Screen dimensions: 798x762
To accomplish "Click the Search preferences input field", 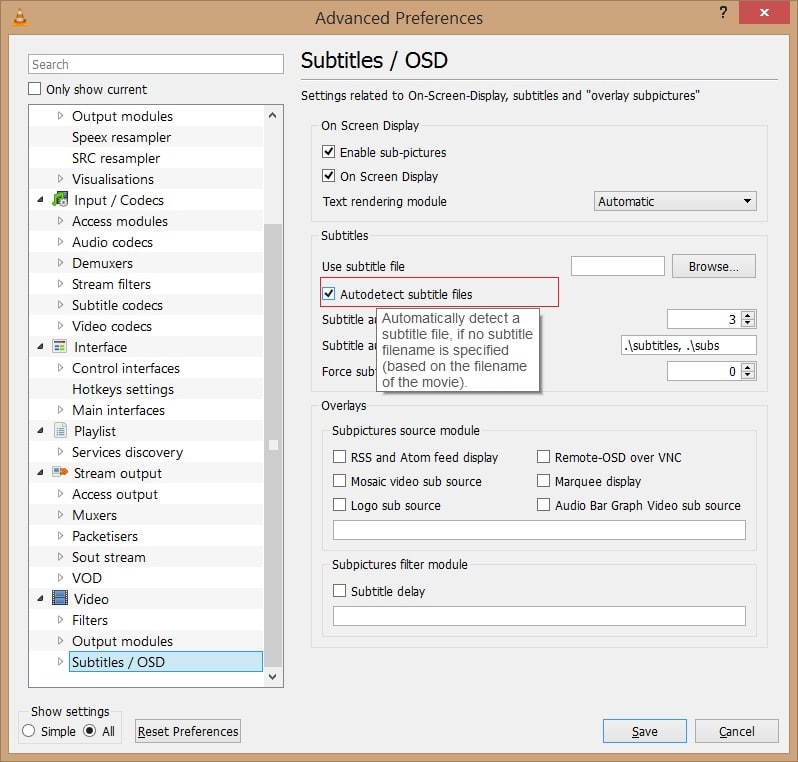I will pyautogui.click(x=156, y=64).
